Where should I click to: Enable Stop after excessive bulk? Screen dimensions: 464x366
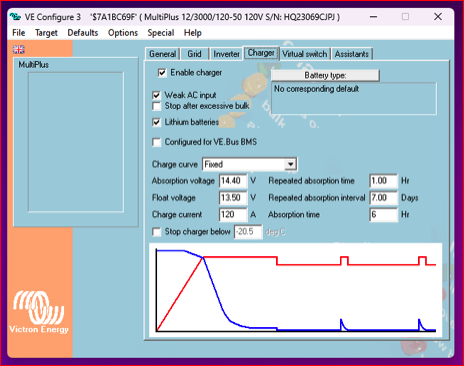[156, 106]
